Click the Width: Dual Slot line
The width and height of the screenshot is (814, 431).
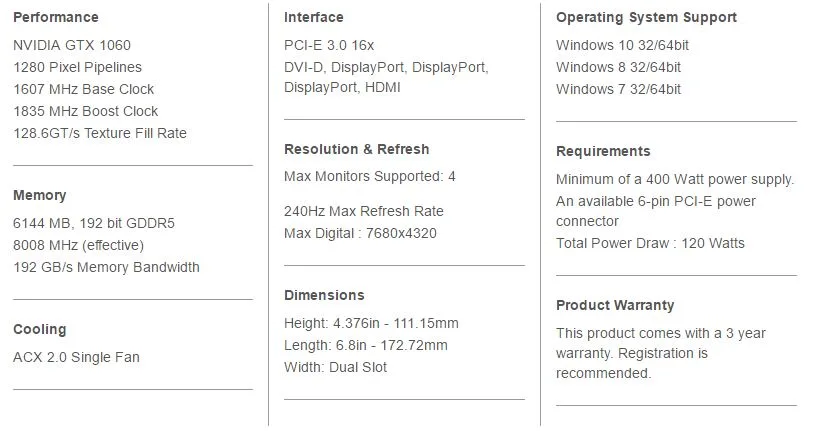(x=335, y=367)
